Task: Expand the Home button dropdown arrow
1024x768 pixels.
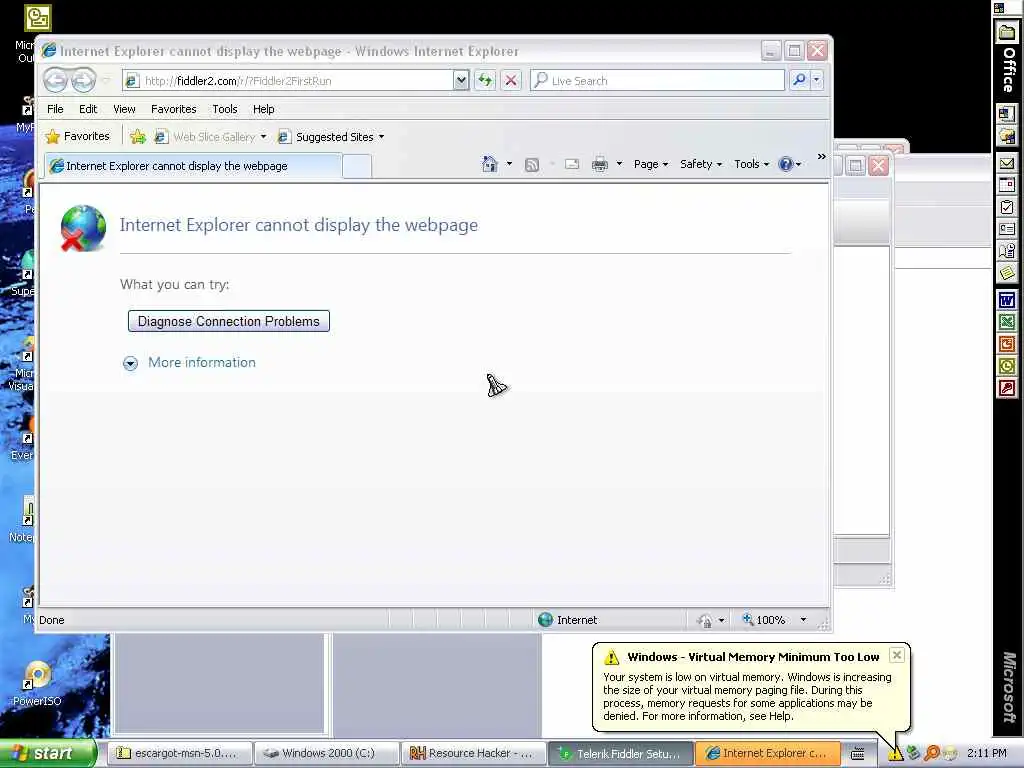Action: tap(509, 164)
